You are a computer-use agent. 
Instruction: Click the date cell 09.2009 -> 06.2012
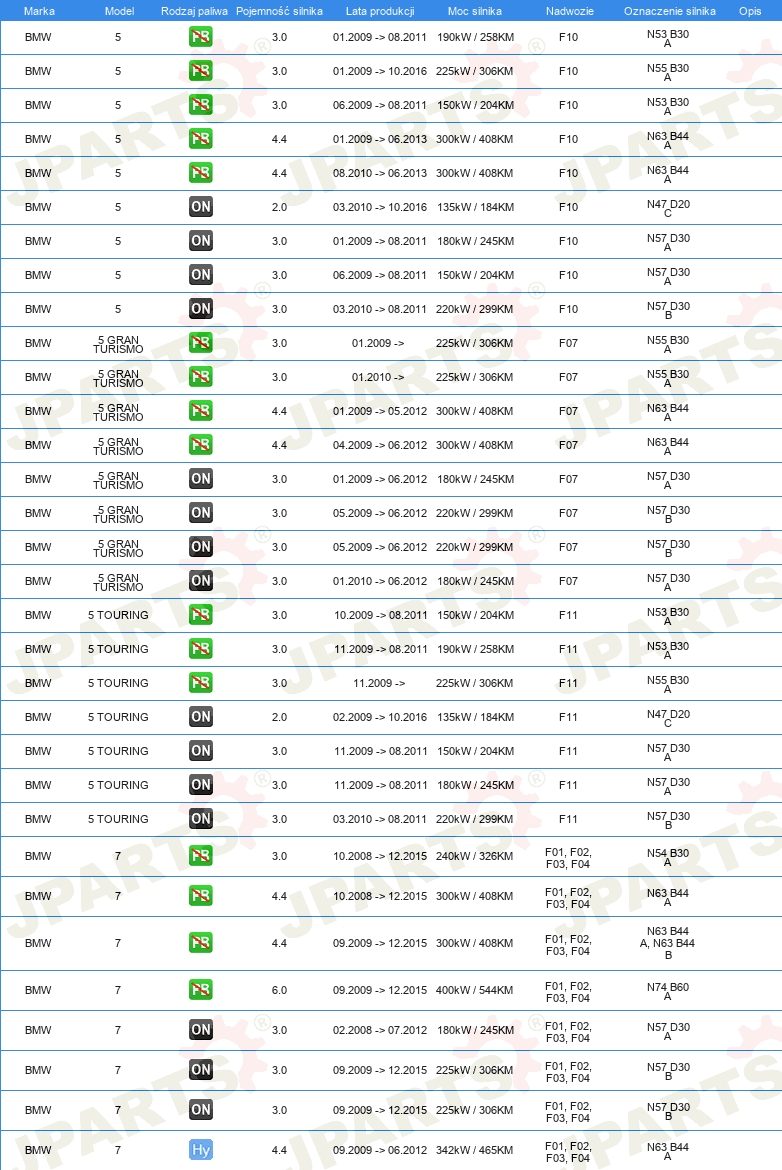point(380,1150)
